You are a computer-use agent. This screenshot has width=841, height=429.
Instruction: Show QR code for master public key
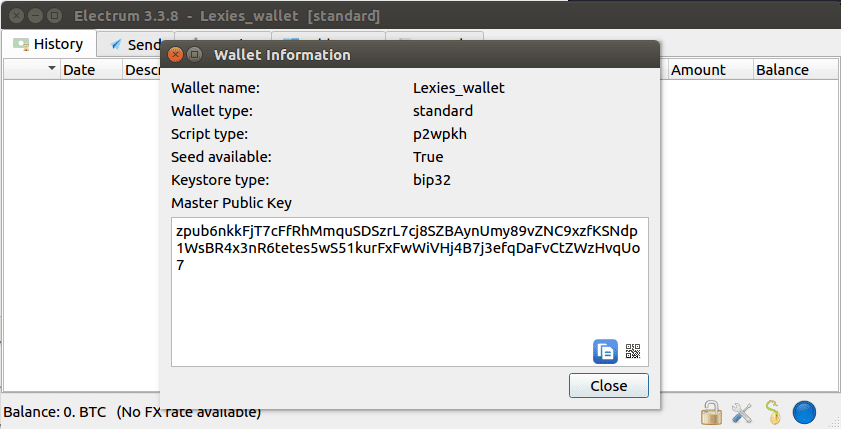click(x=632, y=351)
